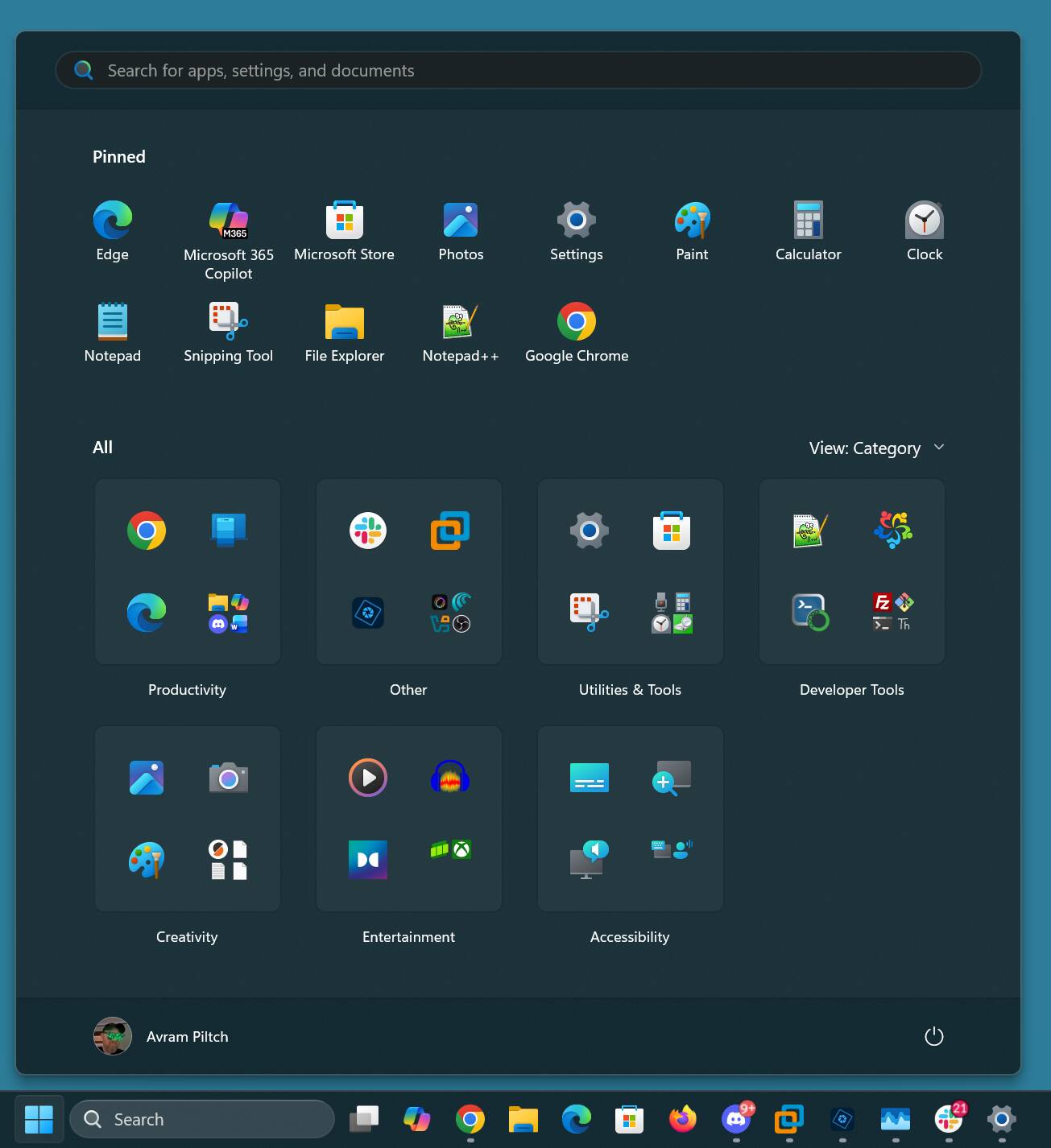
Task: Open Slack in the Other category
Action: tap(368, 531)
